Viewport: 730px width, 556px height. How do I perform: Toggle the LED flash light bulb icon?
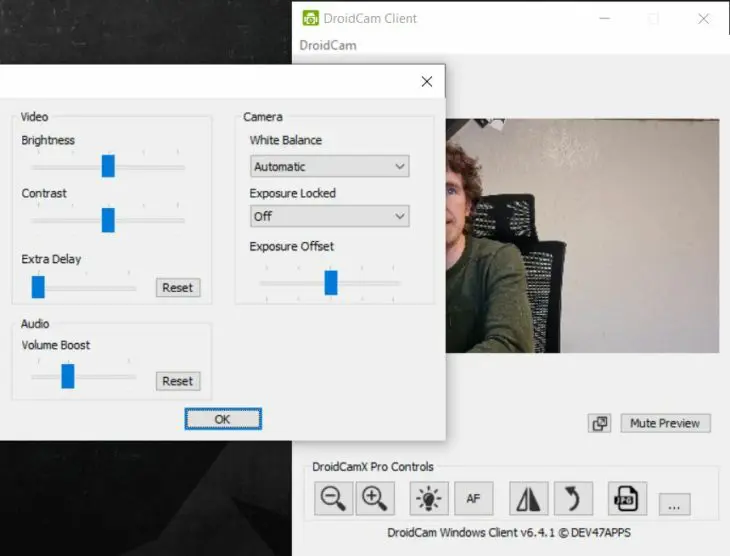pos(429,498)
